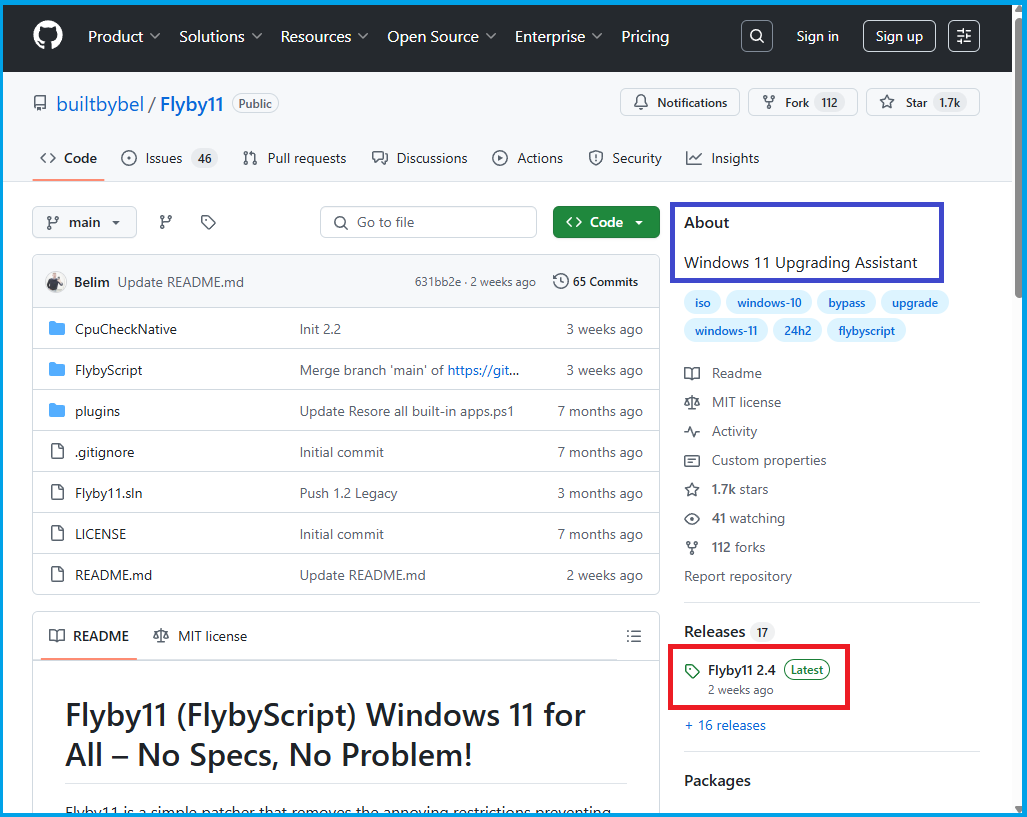Open README.md file in list

[x=113, y=575]
